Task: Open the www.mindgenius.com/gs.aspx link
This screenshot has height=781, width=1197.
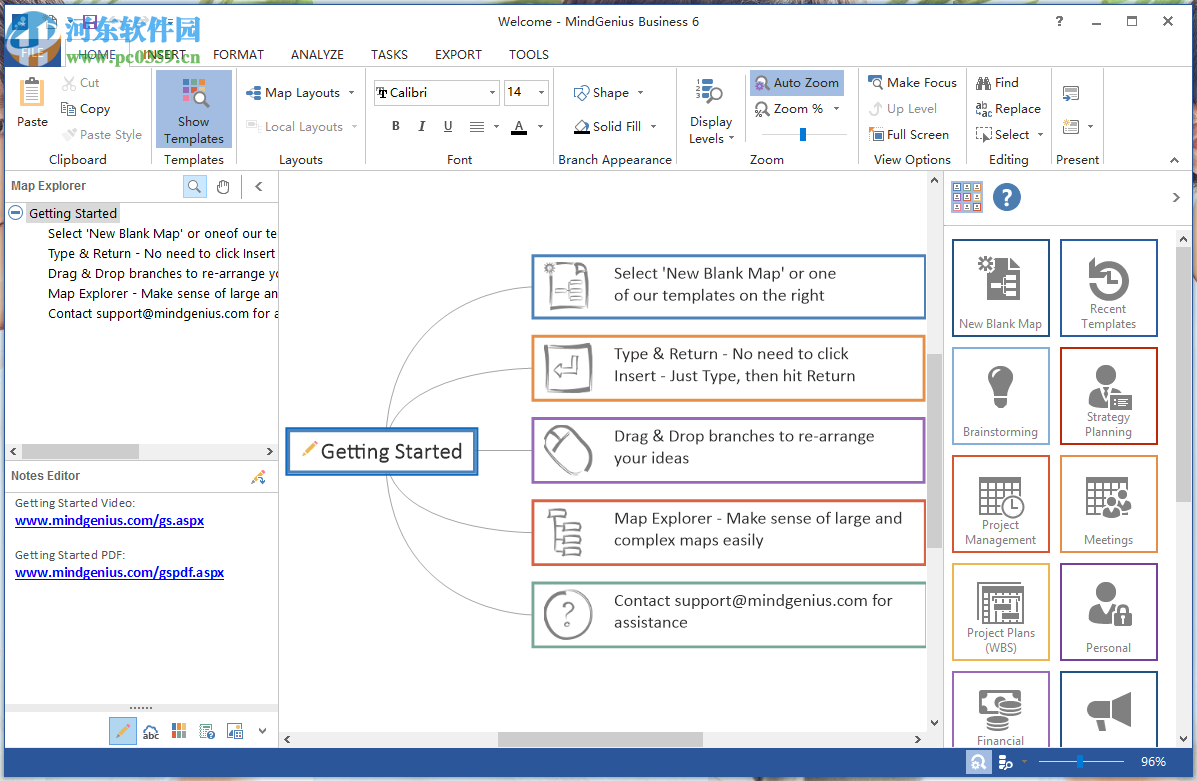Action: [109, 520]
